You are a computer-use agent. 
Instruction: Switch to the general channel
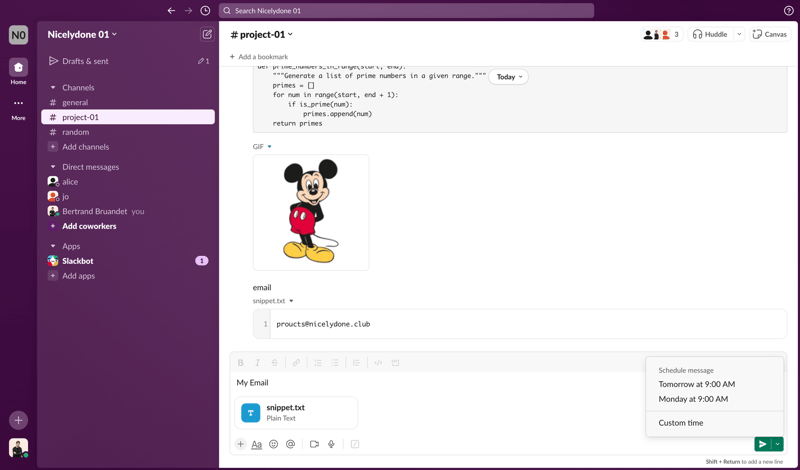click(x=128, y=103)
